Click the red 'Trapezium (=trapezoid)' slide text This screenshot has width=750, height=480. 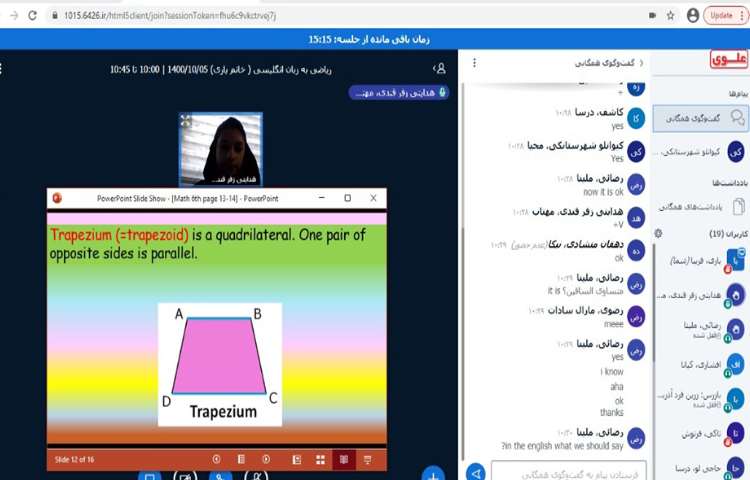(120, 235)
